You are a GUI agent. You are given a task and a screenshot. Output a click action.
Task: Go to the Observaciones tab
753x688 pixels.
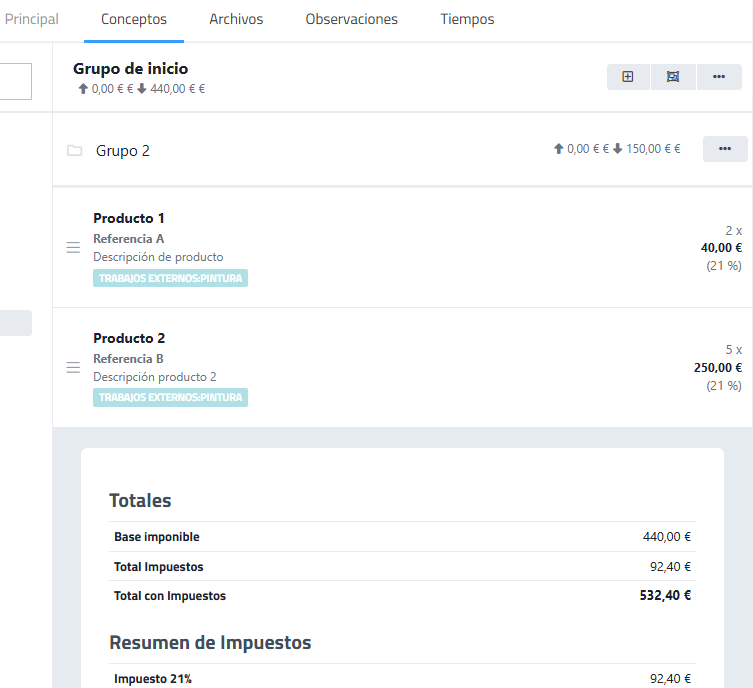pos(351,19)
